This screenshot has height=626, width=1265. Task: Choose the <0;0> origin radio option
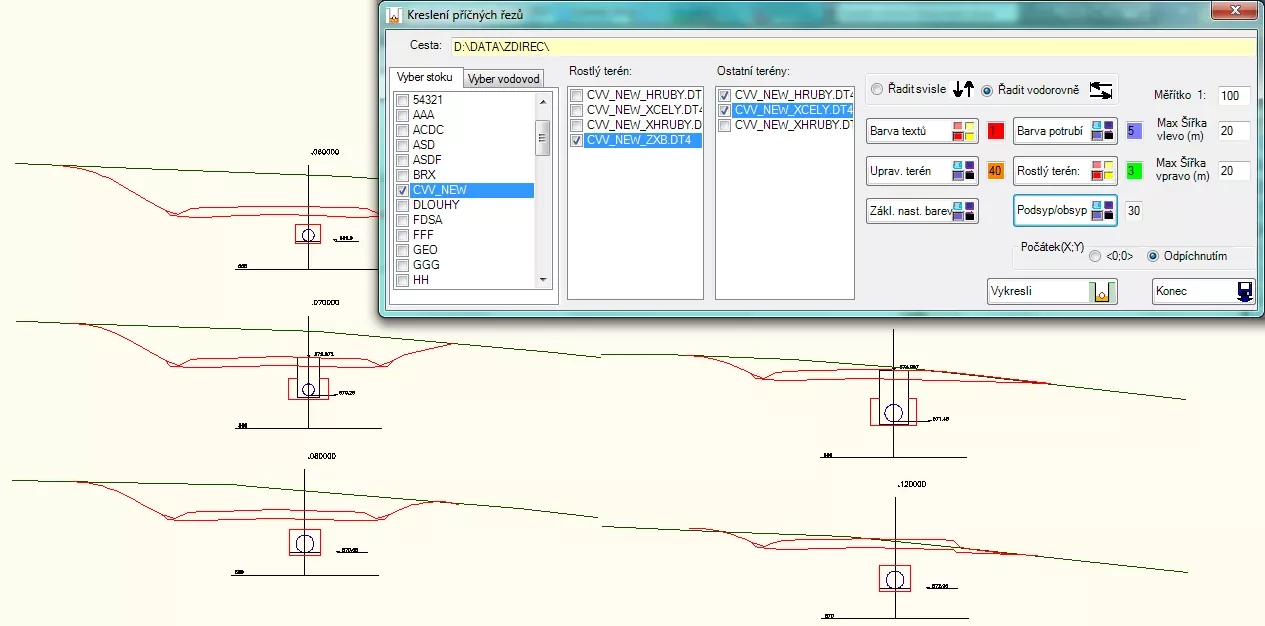pos(1095,256)
